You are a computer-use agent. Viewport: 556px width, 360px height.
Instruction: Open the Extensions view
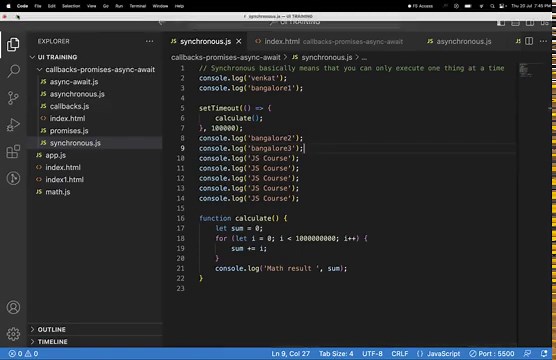pos(13,151)
